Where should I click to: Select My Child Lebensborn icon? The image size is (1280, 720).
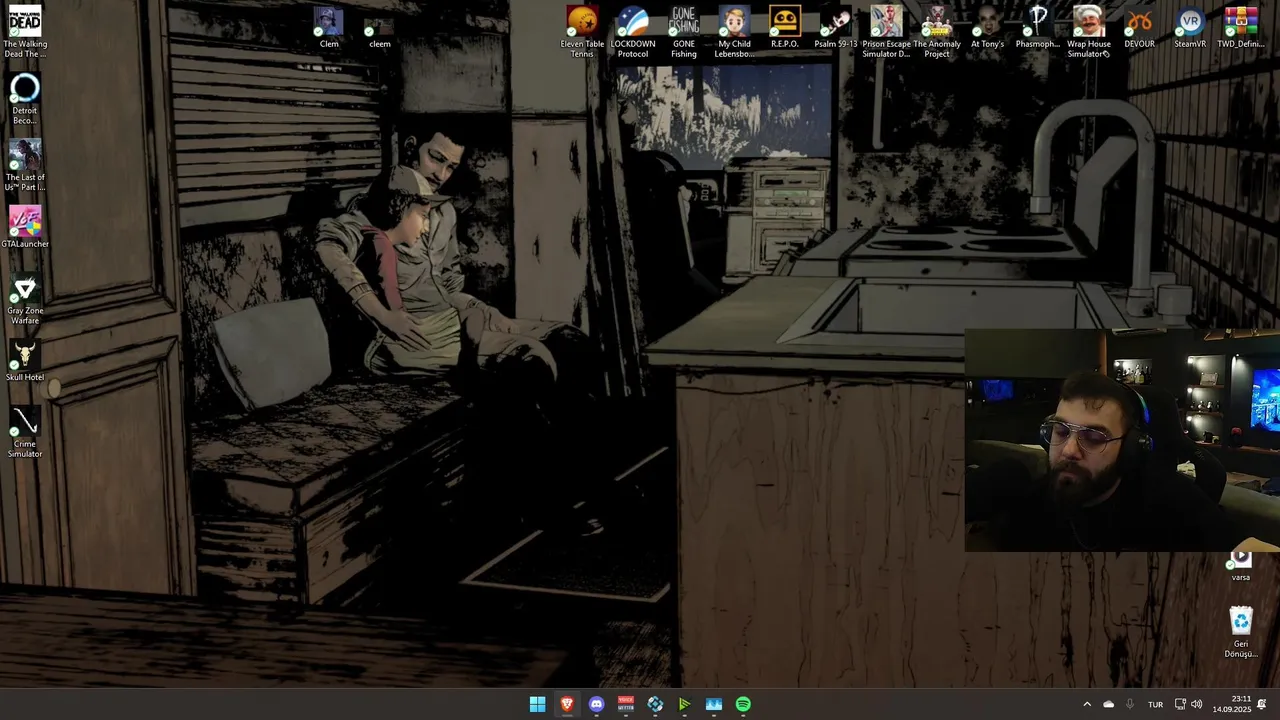(x=734, y=31)
